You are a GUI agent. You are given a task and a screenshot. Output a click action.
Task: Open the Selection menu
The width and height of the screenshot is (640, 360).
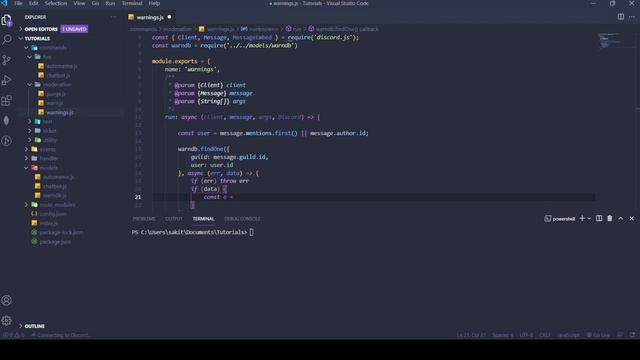(56, 3)
